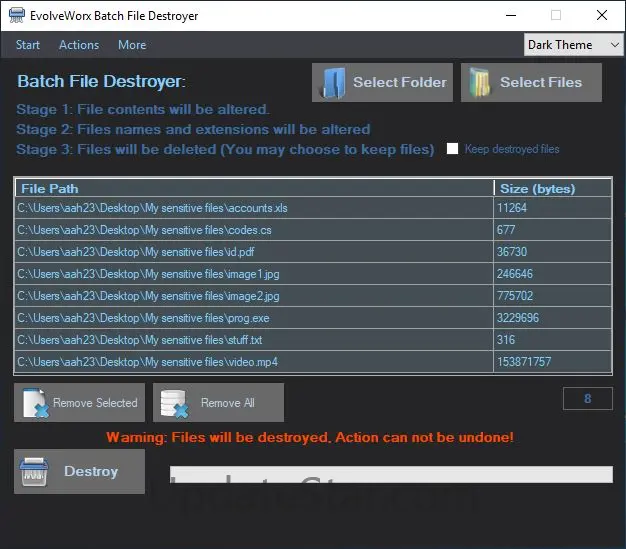The image size is (626, 549).
Task: Click the file count box showing 8
Action: pyautogui.click(x=588, y=398)
